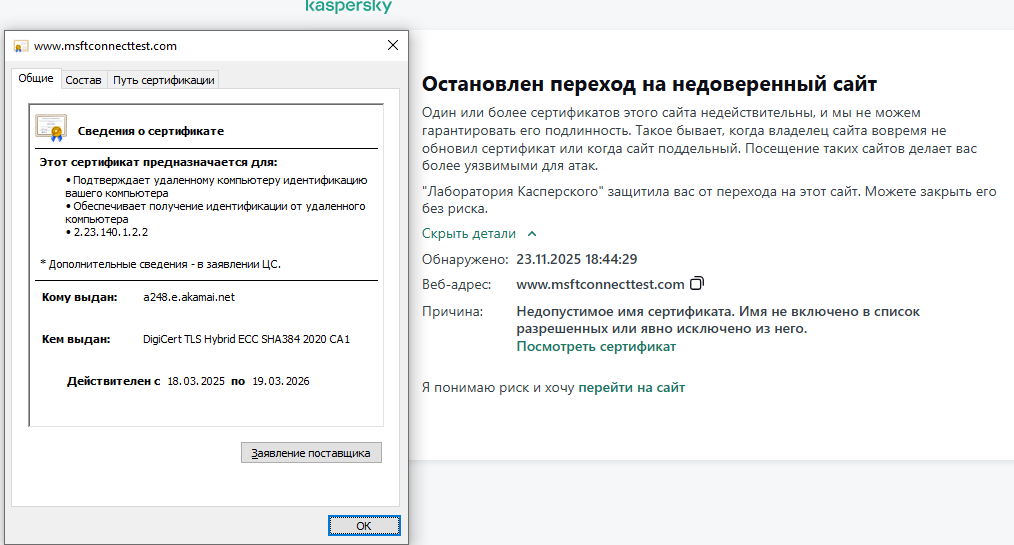Click the Действителен с label
Viewport: 1014px width, 545px height.
(x=113, y=381)
